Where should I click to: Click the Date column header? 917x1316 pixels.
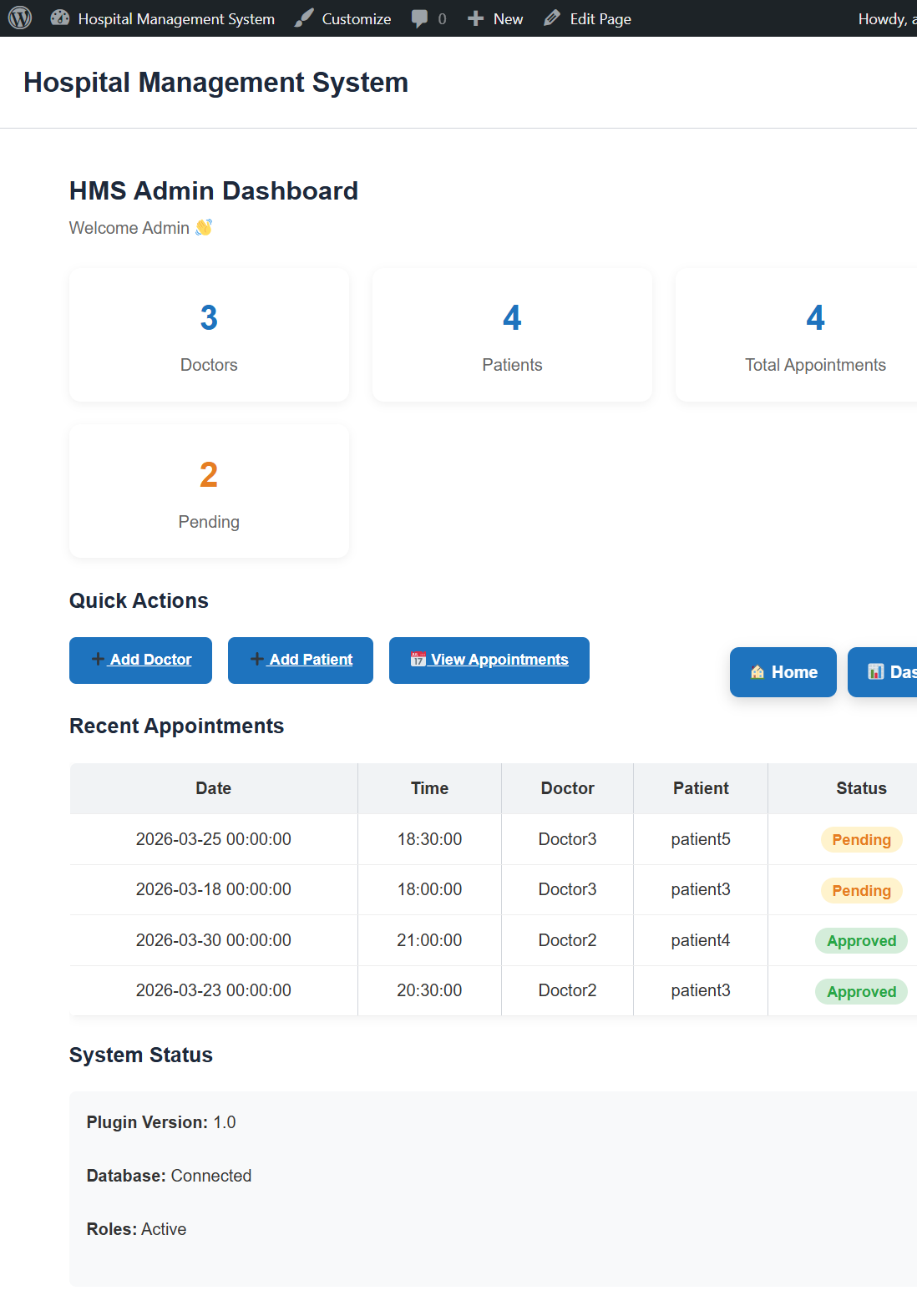pos(214,788)
